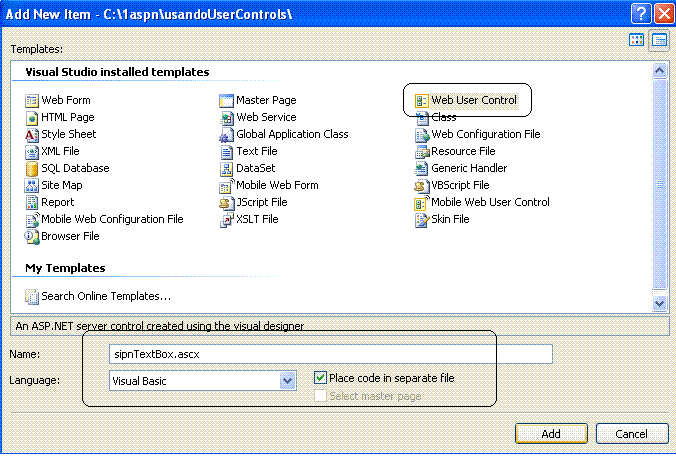The width and height of the screenshot is (676, 456).
Task: Switch templates to small icons view
Action: click(x=660, y=41)
